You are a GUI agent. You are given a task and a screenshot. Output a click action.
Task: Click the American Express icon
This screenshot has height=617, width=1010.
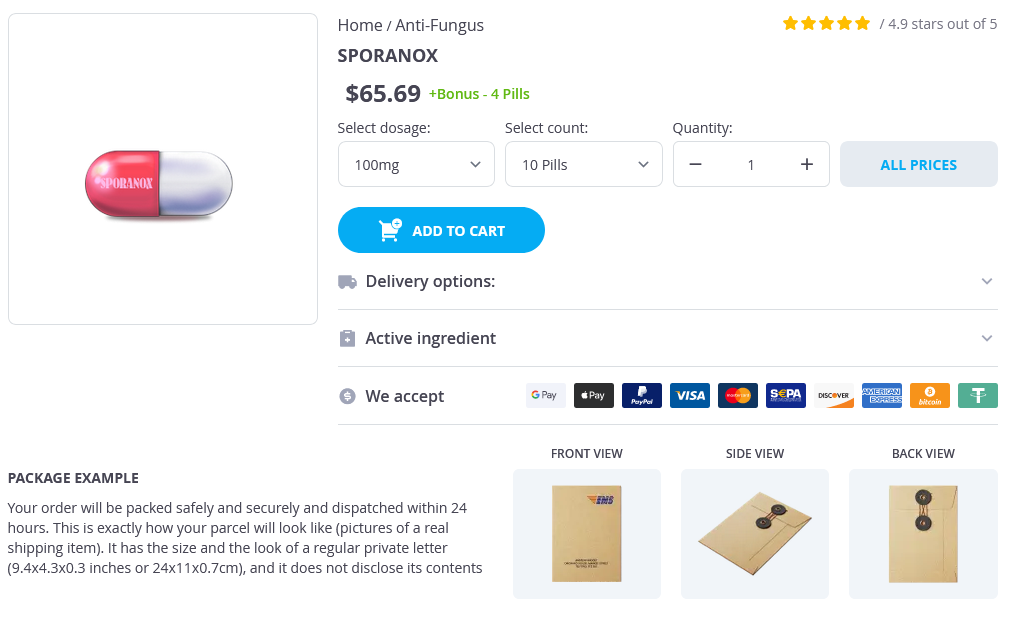pyautogui.click(x=882, y=395)
